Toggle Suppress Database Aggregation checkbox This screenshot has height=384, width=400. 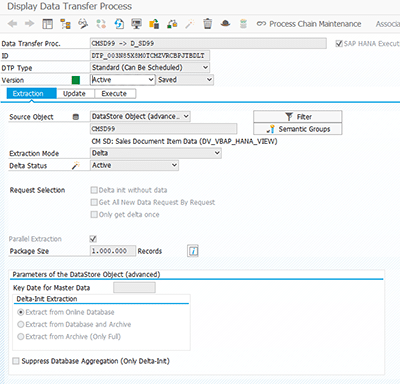(x=16, y=361)
